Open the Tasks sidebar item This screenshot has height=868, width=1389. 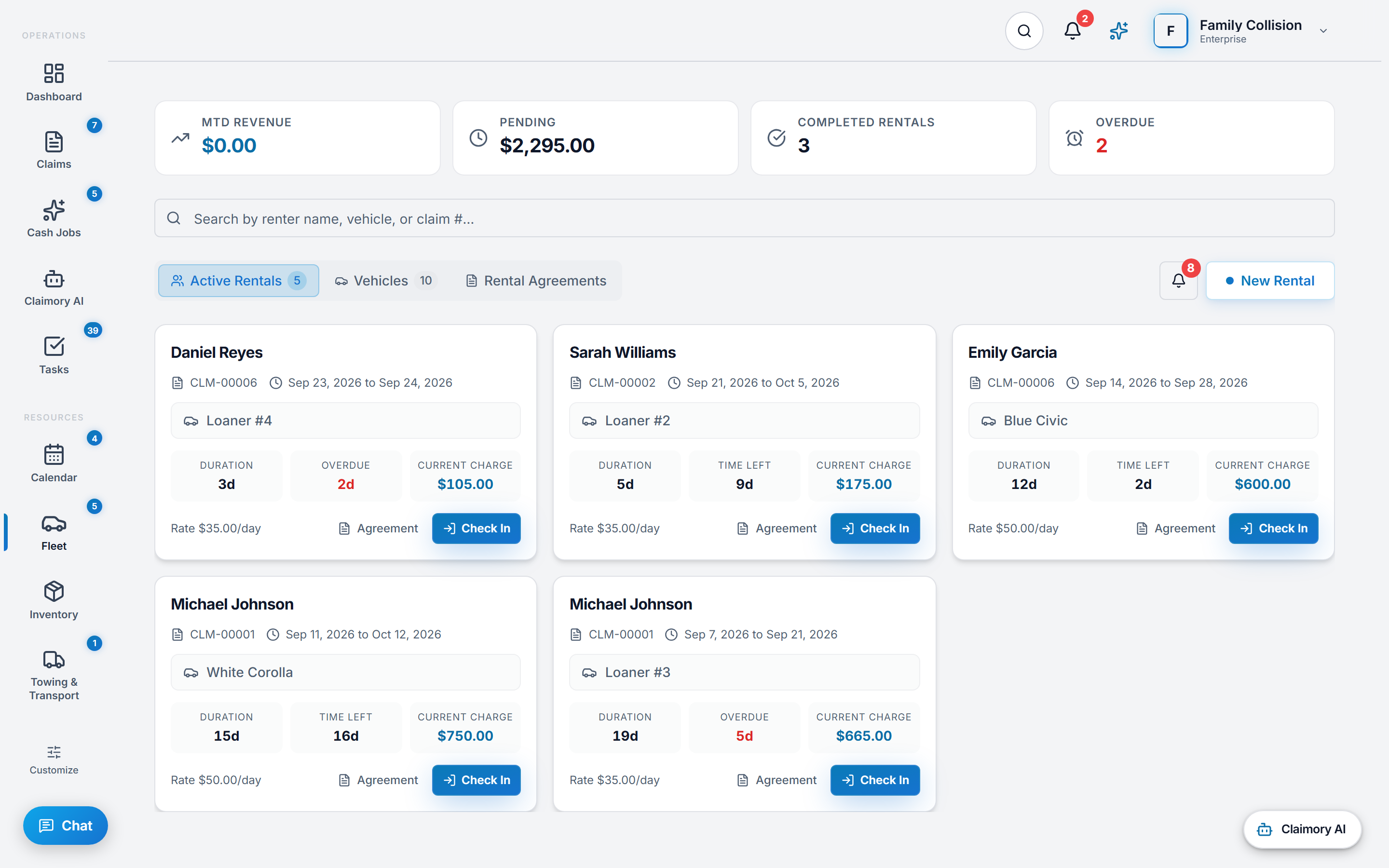tap(54, 356)
